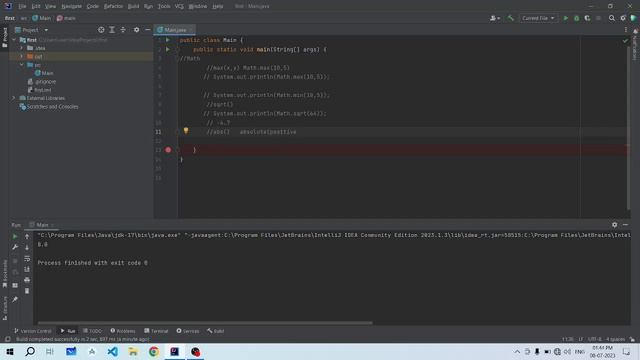Toggle Notifications sidebar on right edge

635,44
